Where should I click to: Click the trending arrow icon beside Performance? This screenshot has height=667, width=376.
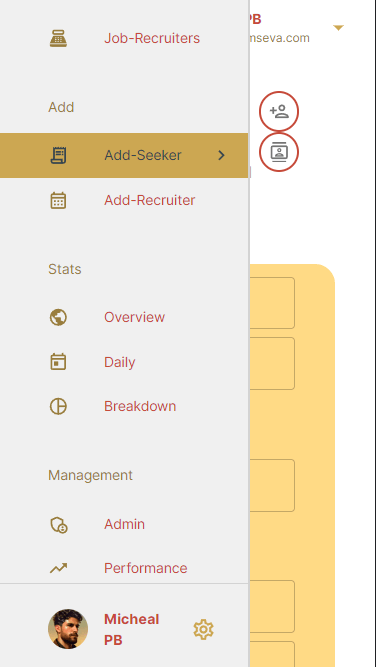pos(58,568)
